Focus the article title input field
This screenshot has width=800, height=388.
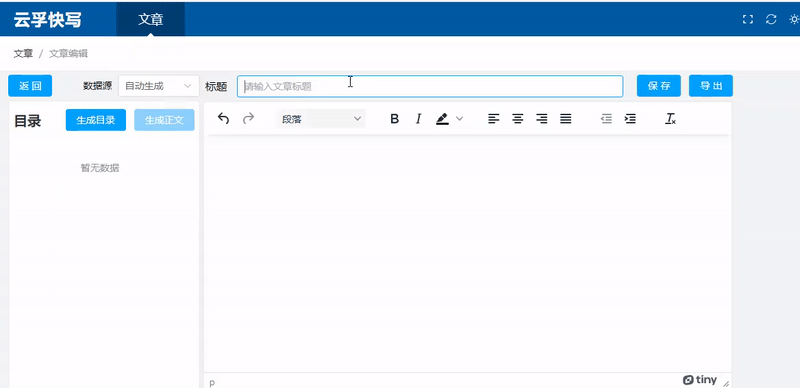(x=430, y=86)
